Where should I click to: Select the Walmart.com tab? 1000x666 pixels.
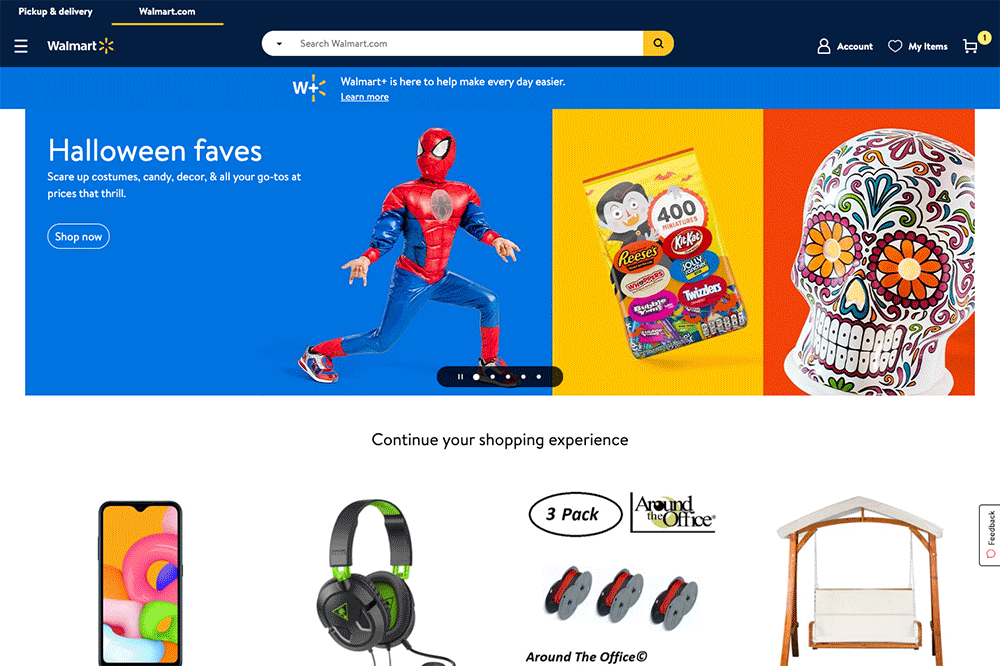167,11
